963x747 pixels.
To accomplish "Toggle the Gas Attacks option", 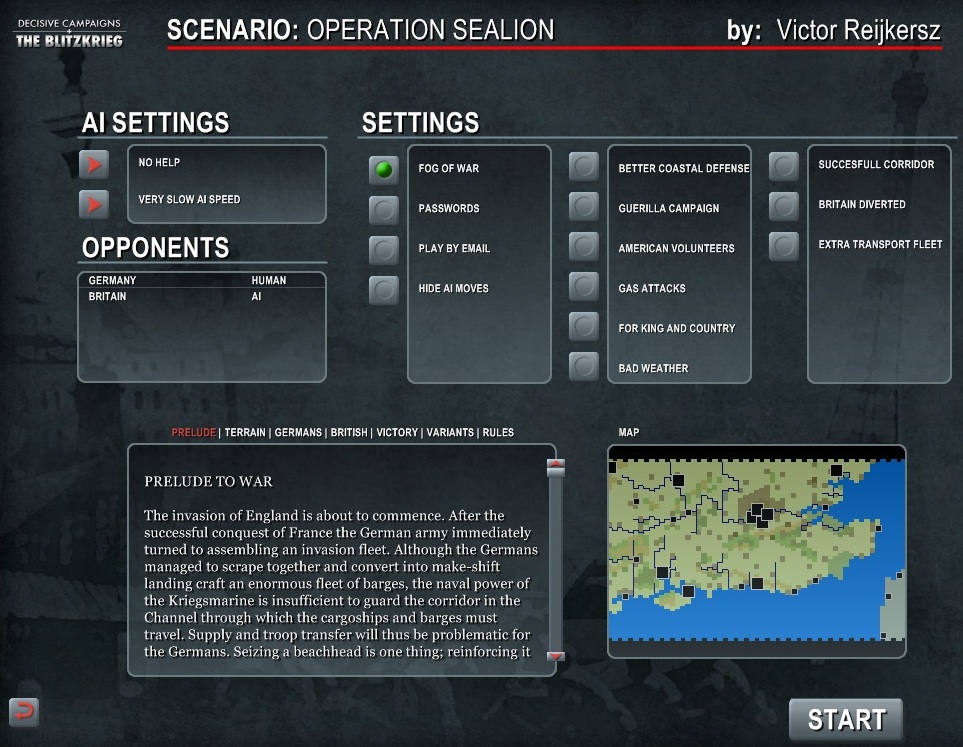I will click(x=583, y=286).
